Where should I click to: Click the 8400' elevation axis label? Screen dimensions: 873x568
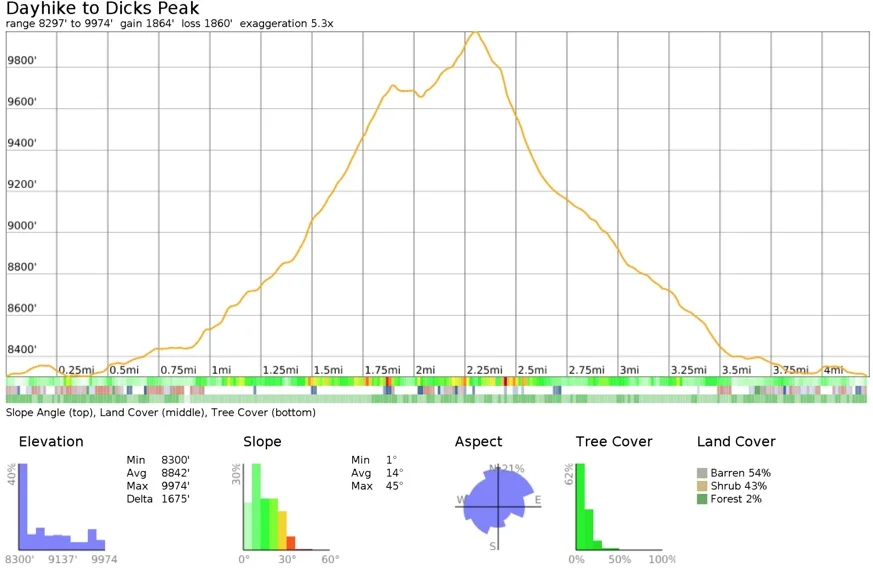22,349
